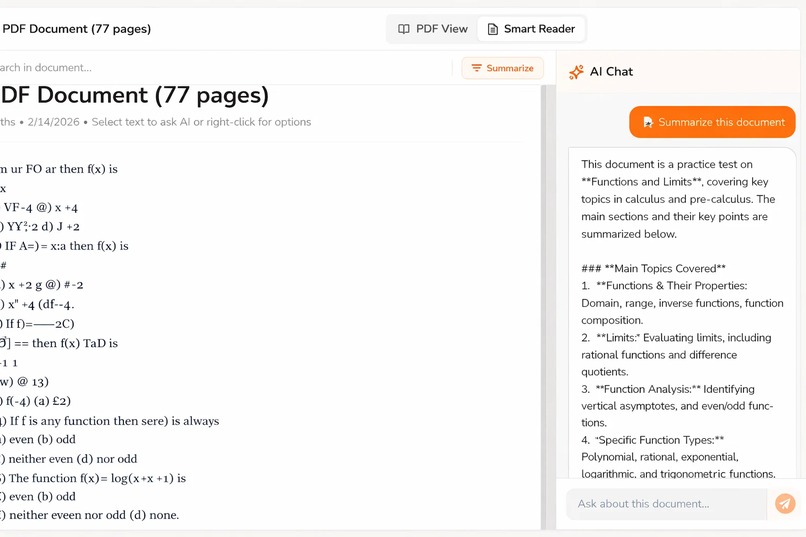Click the Summarize button above the document
This screenshot has width=806, height=537.
tap(502, 68)
